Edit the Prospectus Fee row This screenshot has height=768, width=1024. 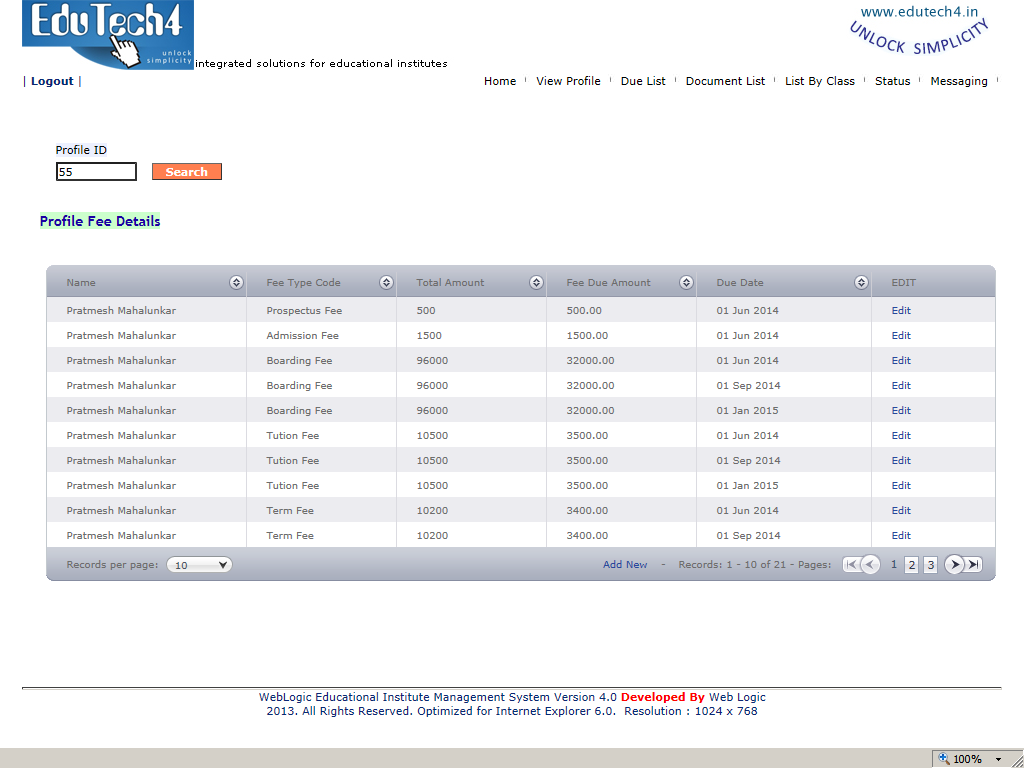point(901,310)
